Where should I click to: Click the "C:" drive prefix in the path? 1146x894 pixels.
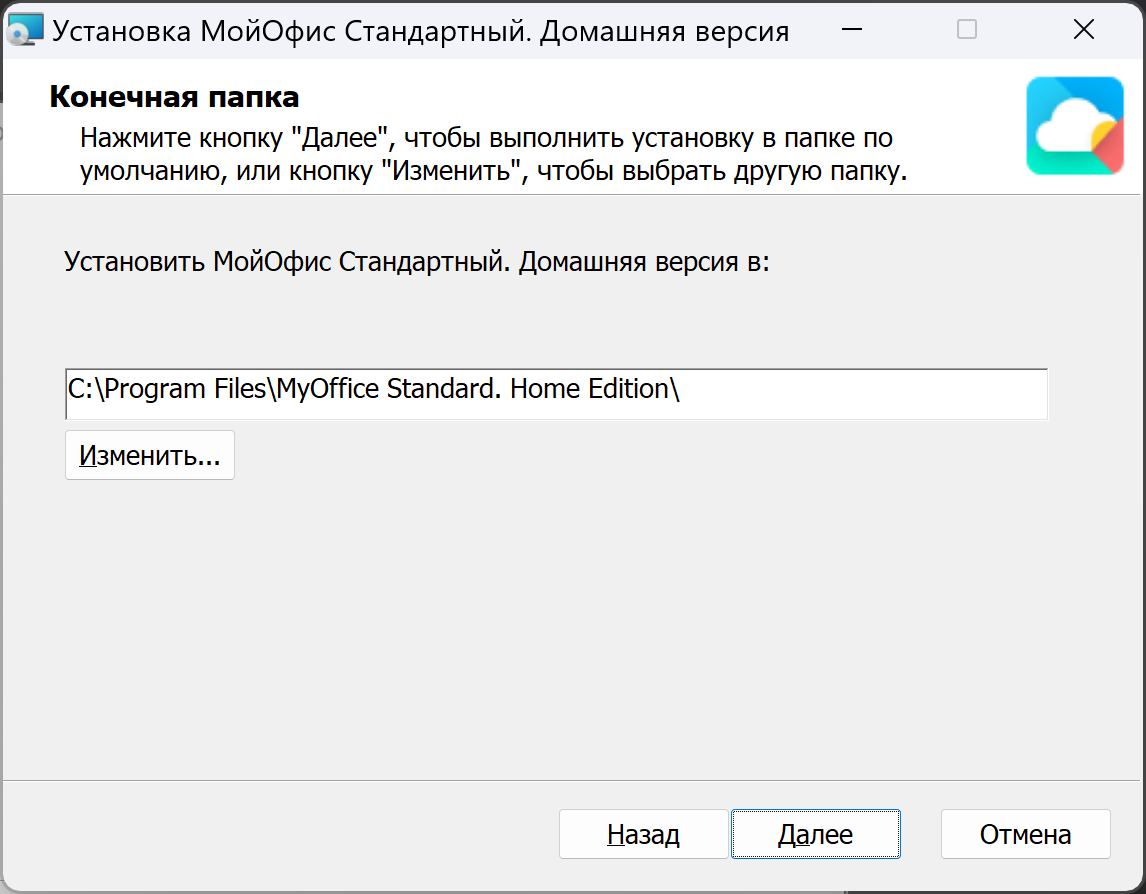click(80, 390)
